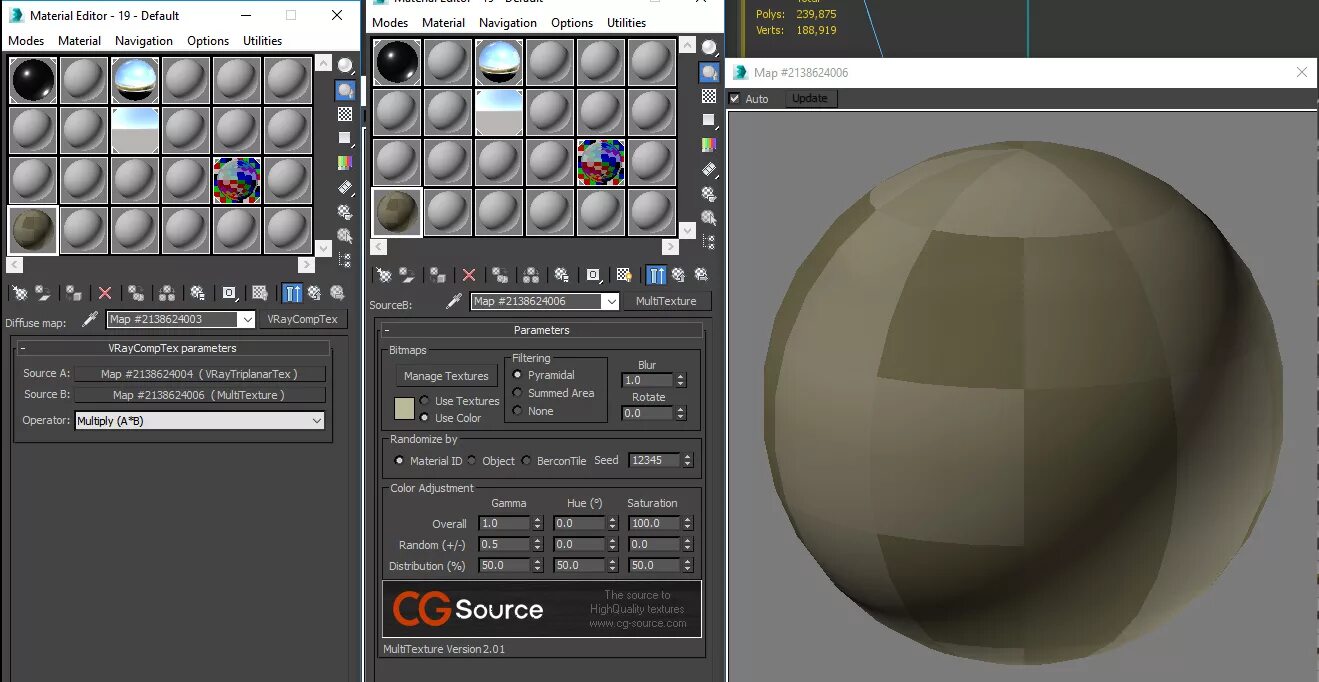Screen dimensions: 1319x682
Task: Open the Operator Multiply (A*B) dropdown
Action: coord(200,421)
